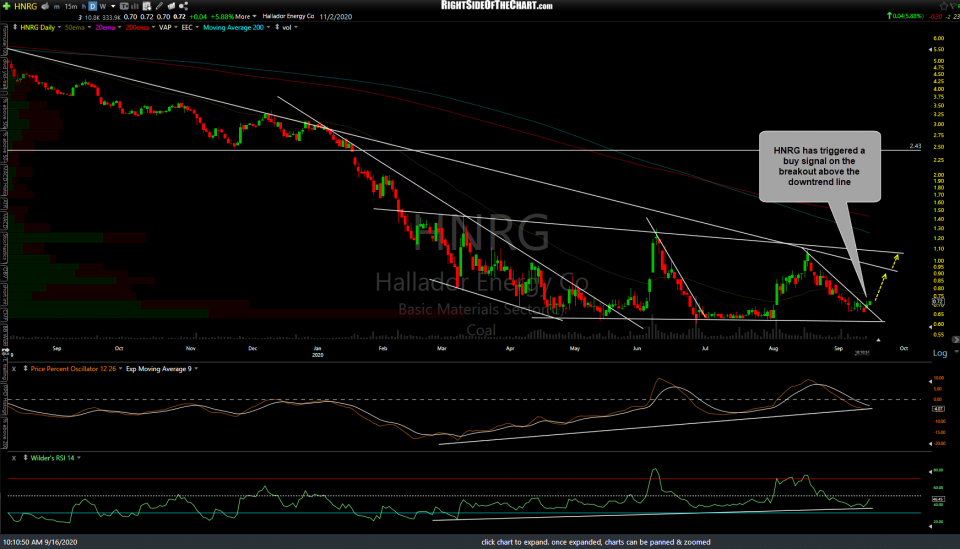960x549 pixels.
Task: Click the move handle beside vol
Action: (277, 28)
